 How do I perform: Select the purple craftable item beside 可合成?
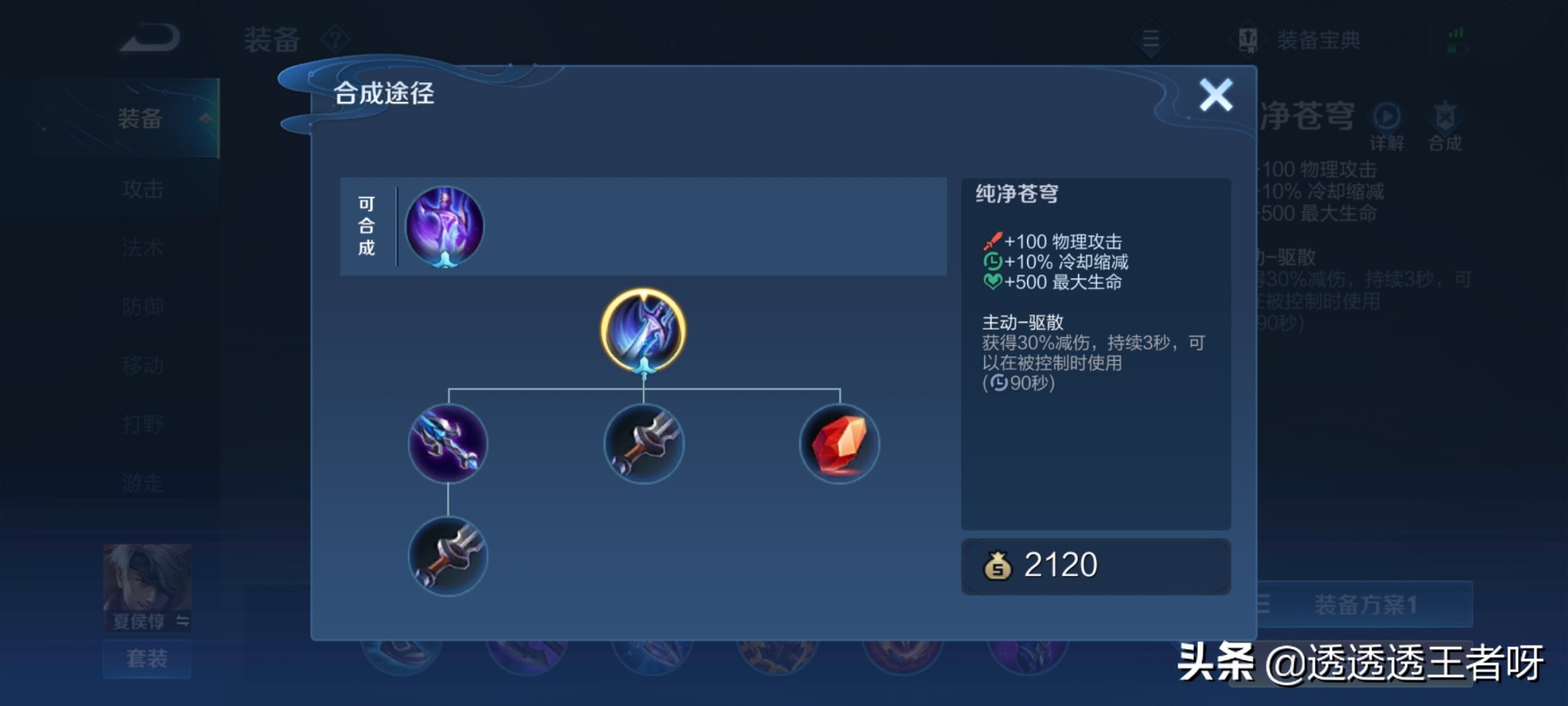445,227
